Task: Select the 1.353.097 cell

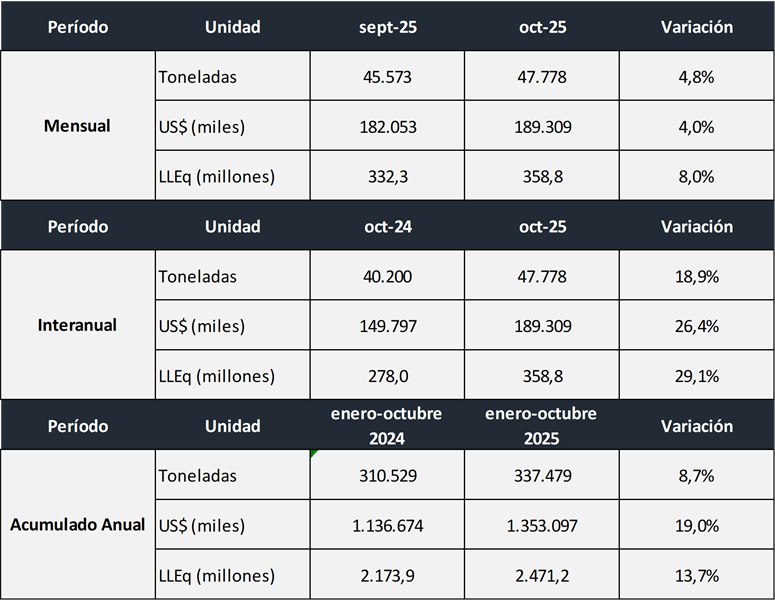Action: (541, 526)
